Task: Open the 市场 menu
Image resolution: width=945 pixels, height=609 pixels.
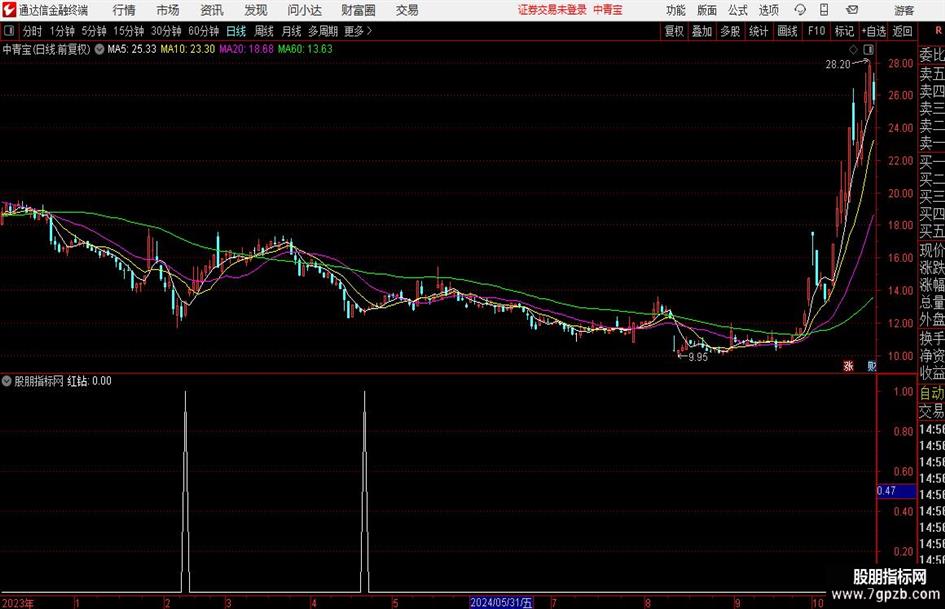Action: 168,10
